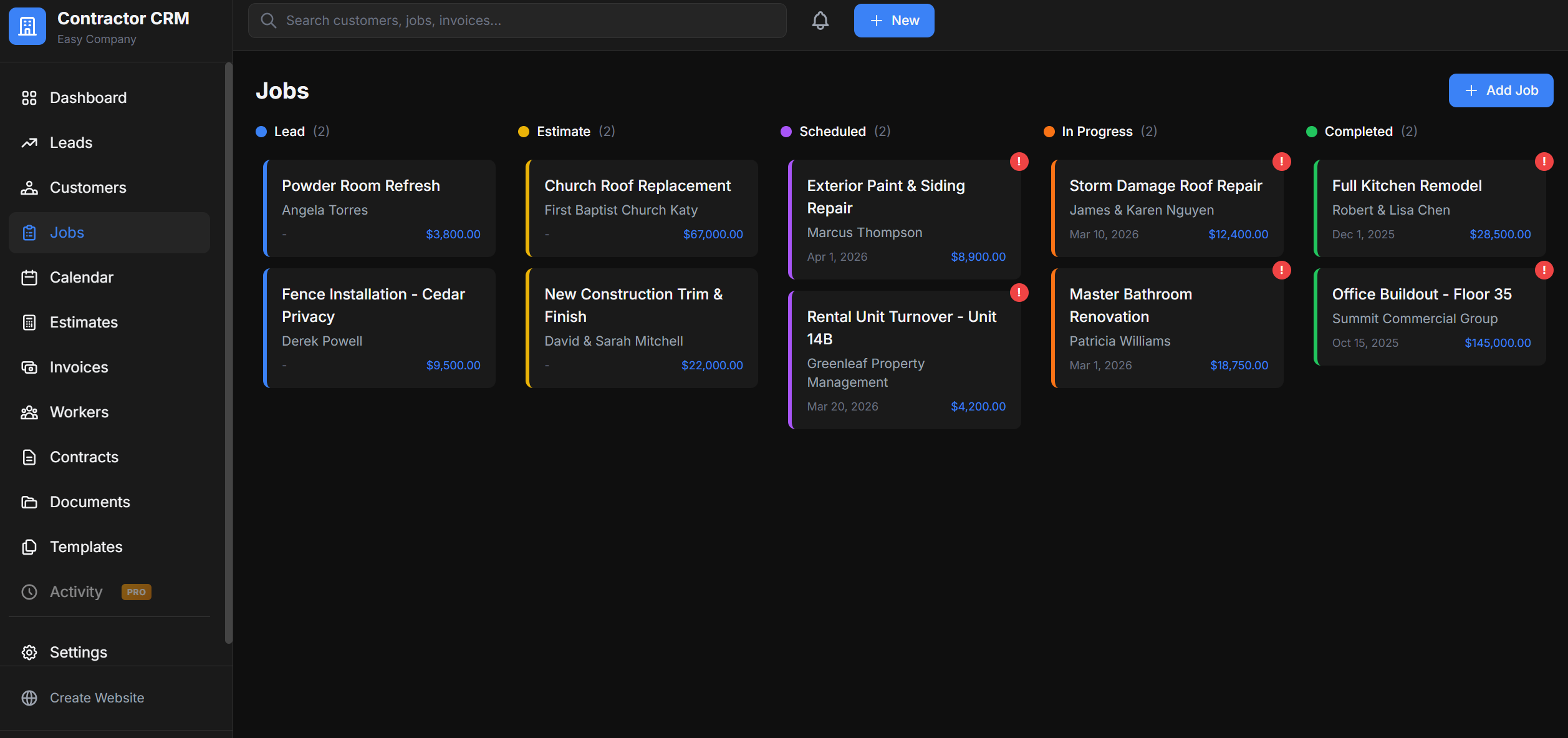Open the Estimates calculator icon

pyautogui.click(x=29, y=322)
